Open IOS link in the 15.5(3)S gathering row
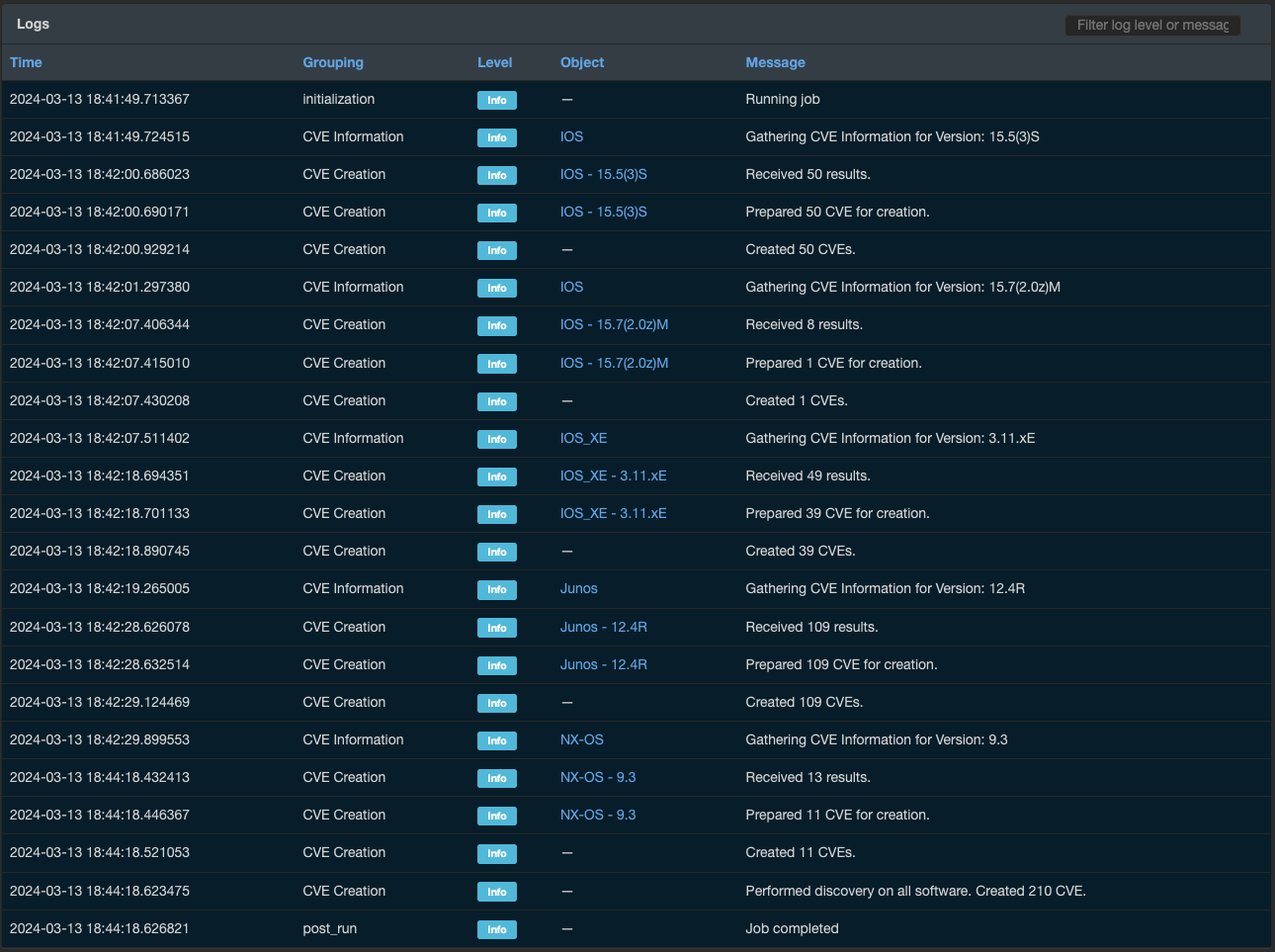 (571, 136)
